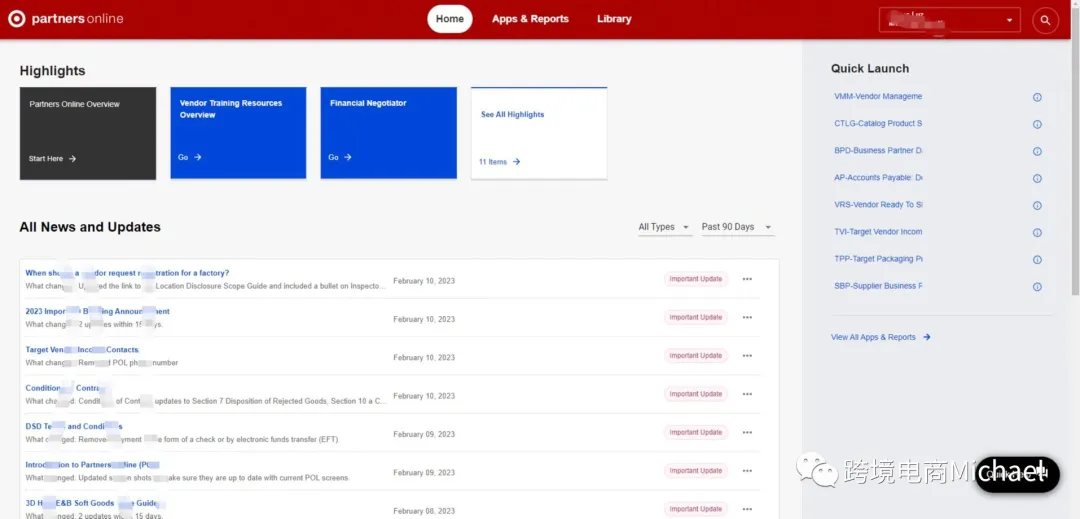Image resolution: width=1080 pixels, height=519 pixels.
Task: Click Go arrow on Vendor Training Resources
Action: pyautogui.click(x=197, y=157)
